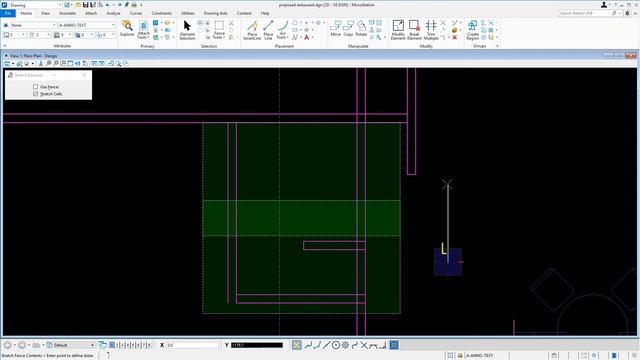Click Intersection snap X icon in status bar

click(364, 345)
